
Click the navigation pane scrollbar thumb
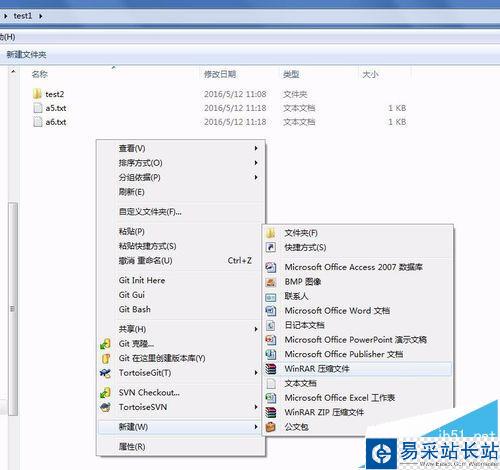click(x=13, y=309)
